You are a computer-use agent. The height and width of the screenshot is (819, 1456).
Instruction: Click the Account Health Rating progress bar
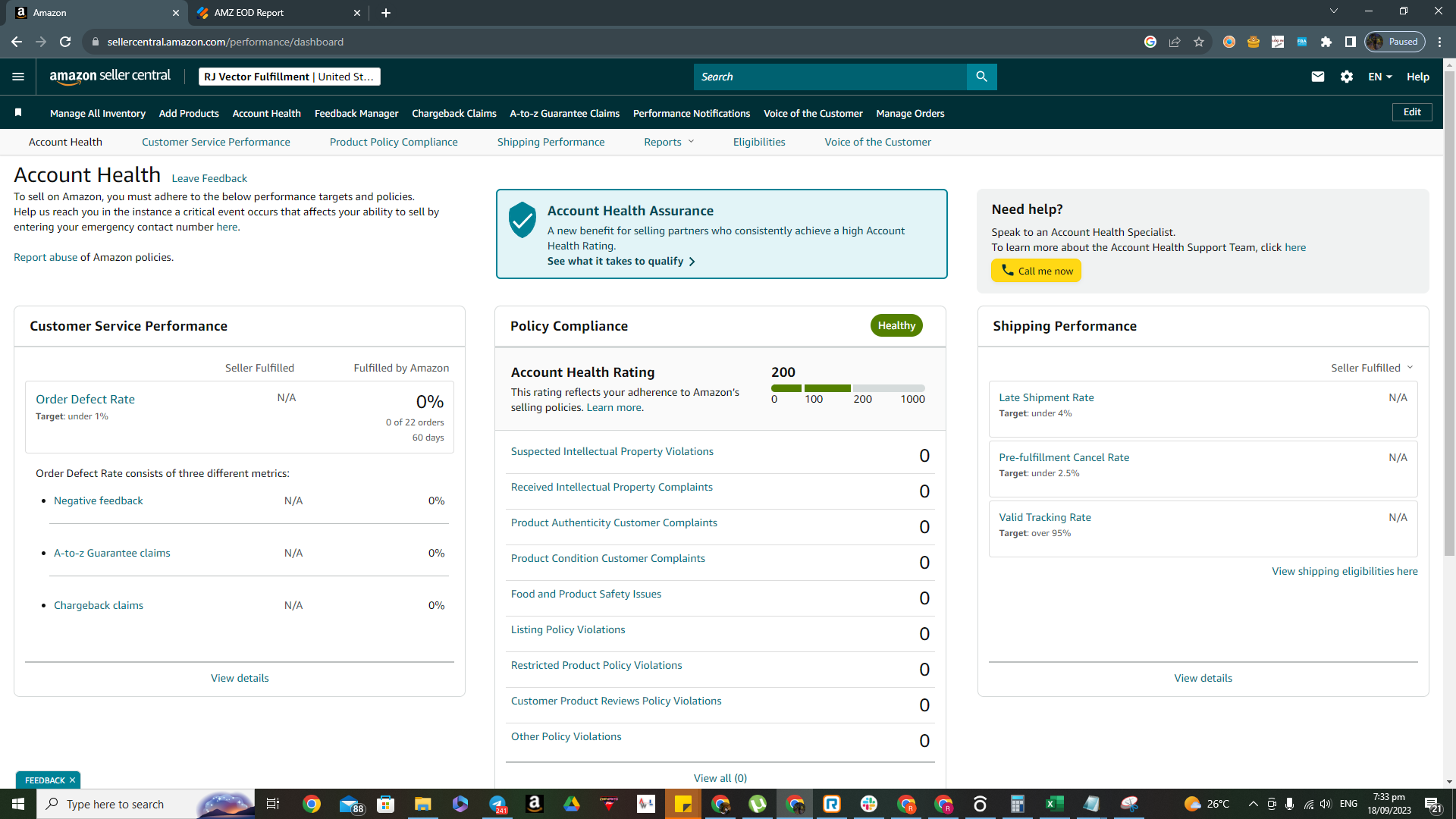[x=848, y=388]
